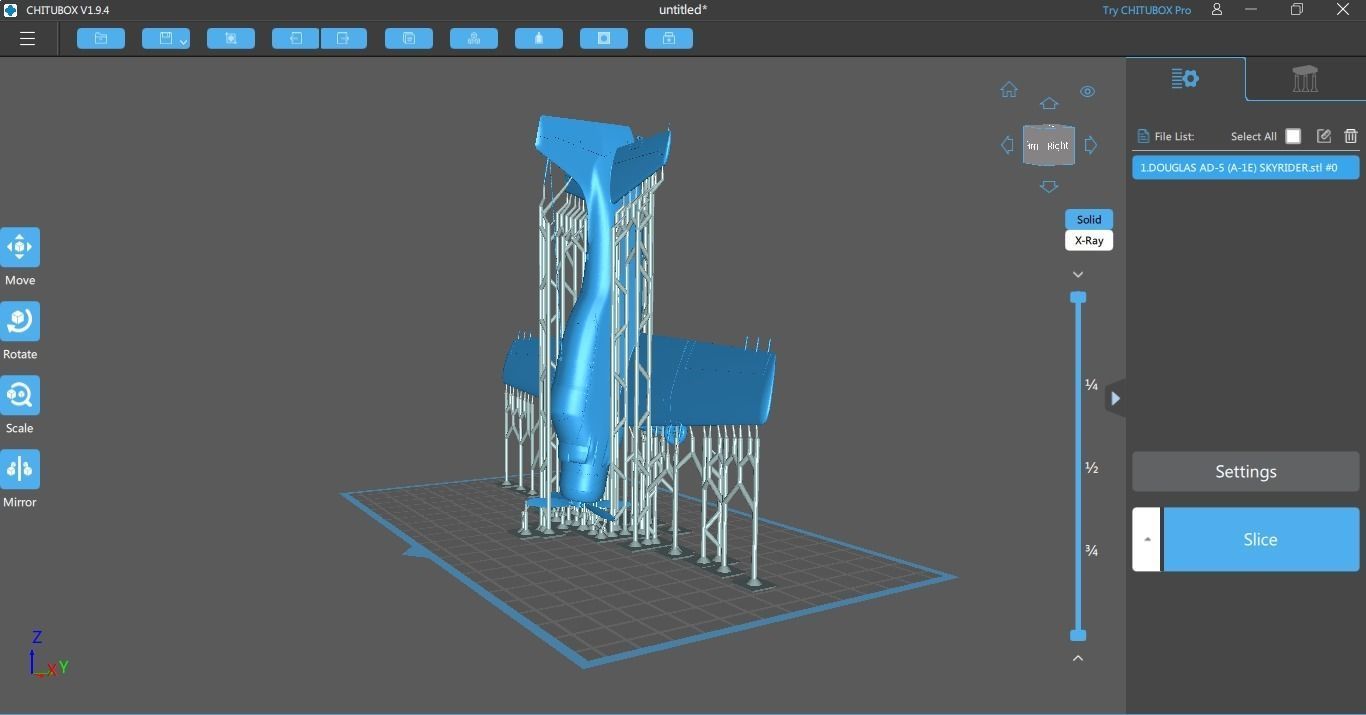Select the Mirror tool

pos(20,470)
